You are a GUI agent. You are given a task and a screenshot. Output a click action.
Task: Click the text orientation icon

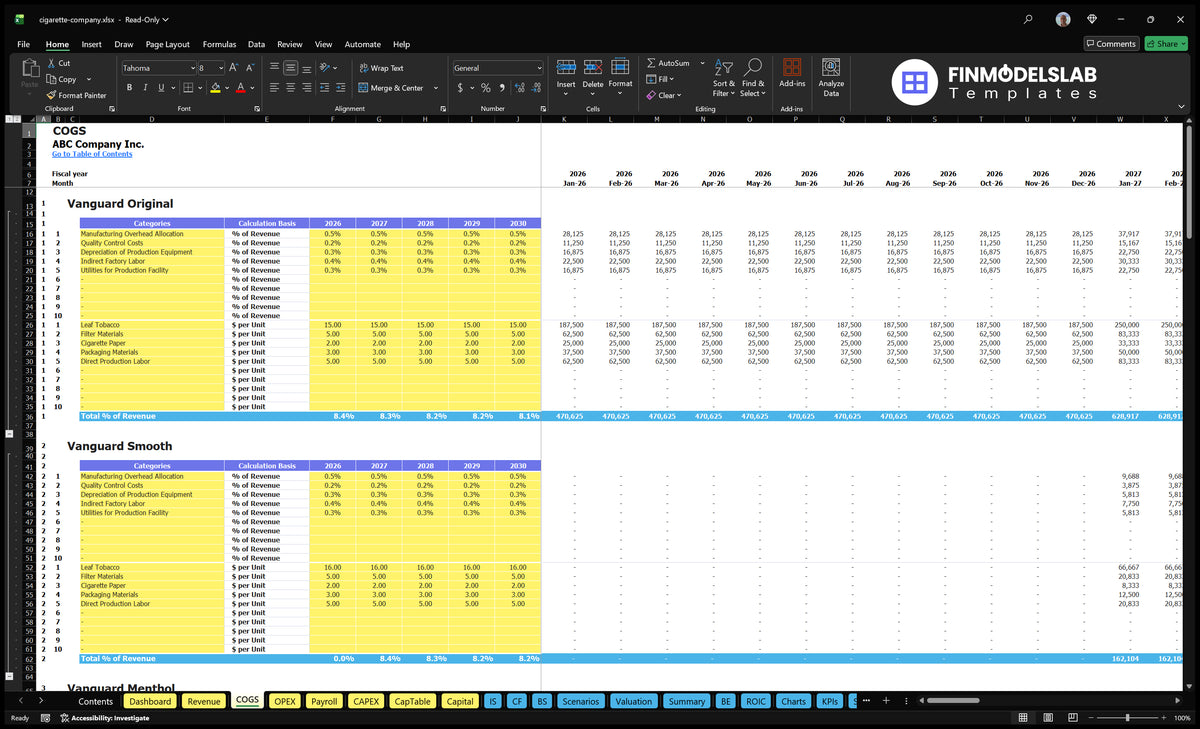tap(326, 68)
